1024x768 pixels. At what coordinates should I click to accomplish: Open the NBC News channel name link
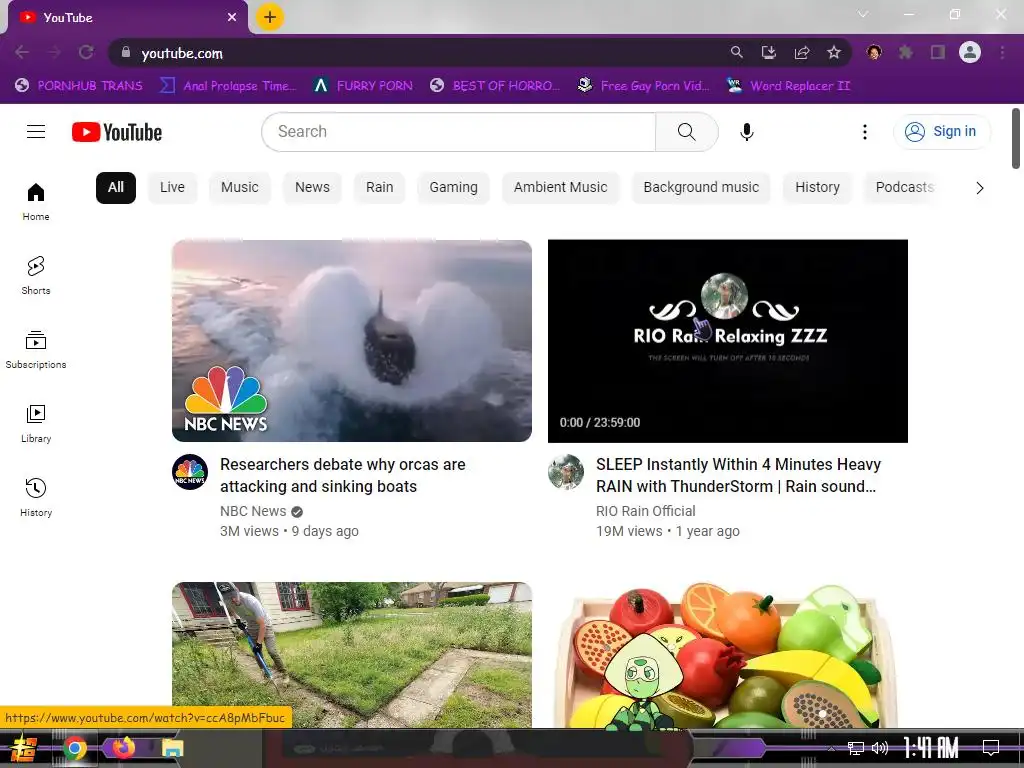(253, 511)
